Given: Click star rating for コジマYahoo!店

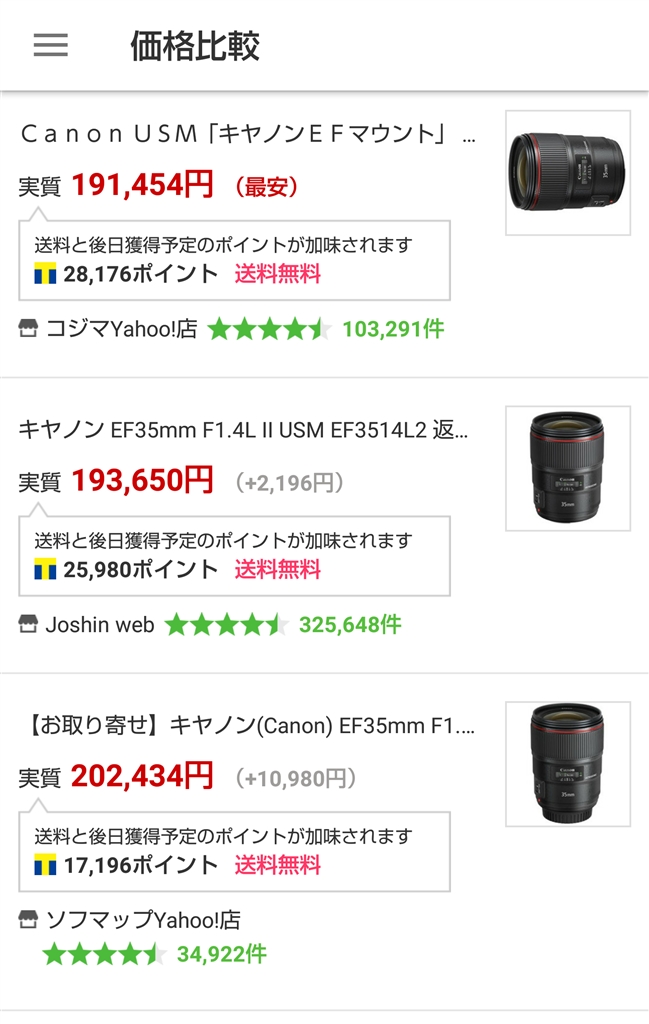Looking at the screenshot, I should click(x=268, y=329).
